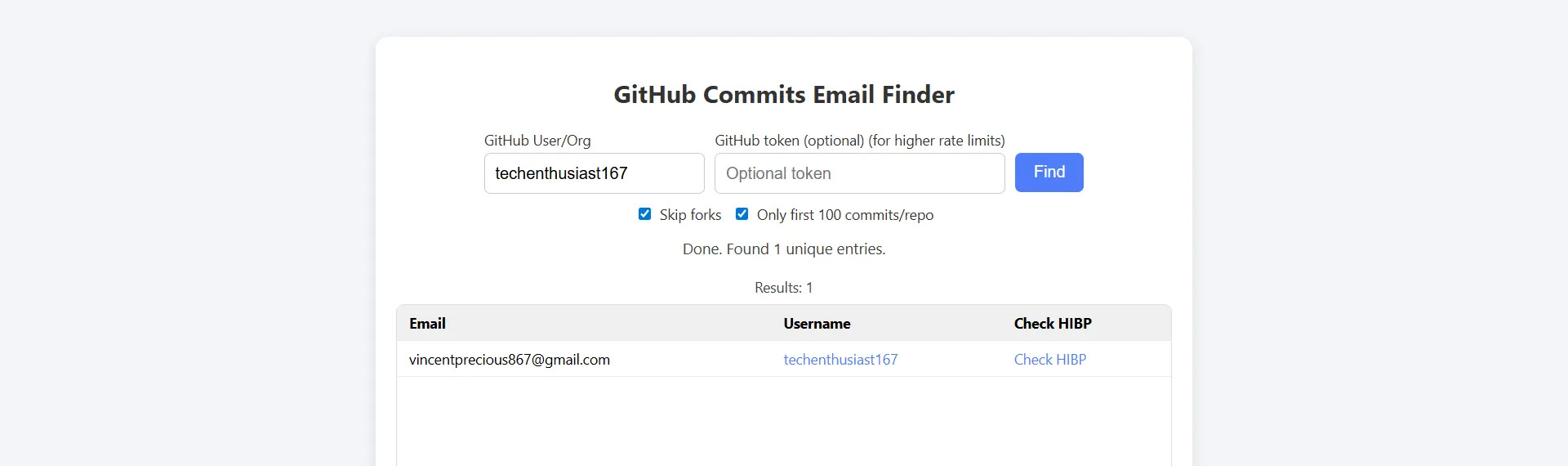Click the GitHub User/Org label

537,141
